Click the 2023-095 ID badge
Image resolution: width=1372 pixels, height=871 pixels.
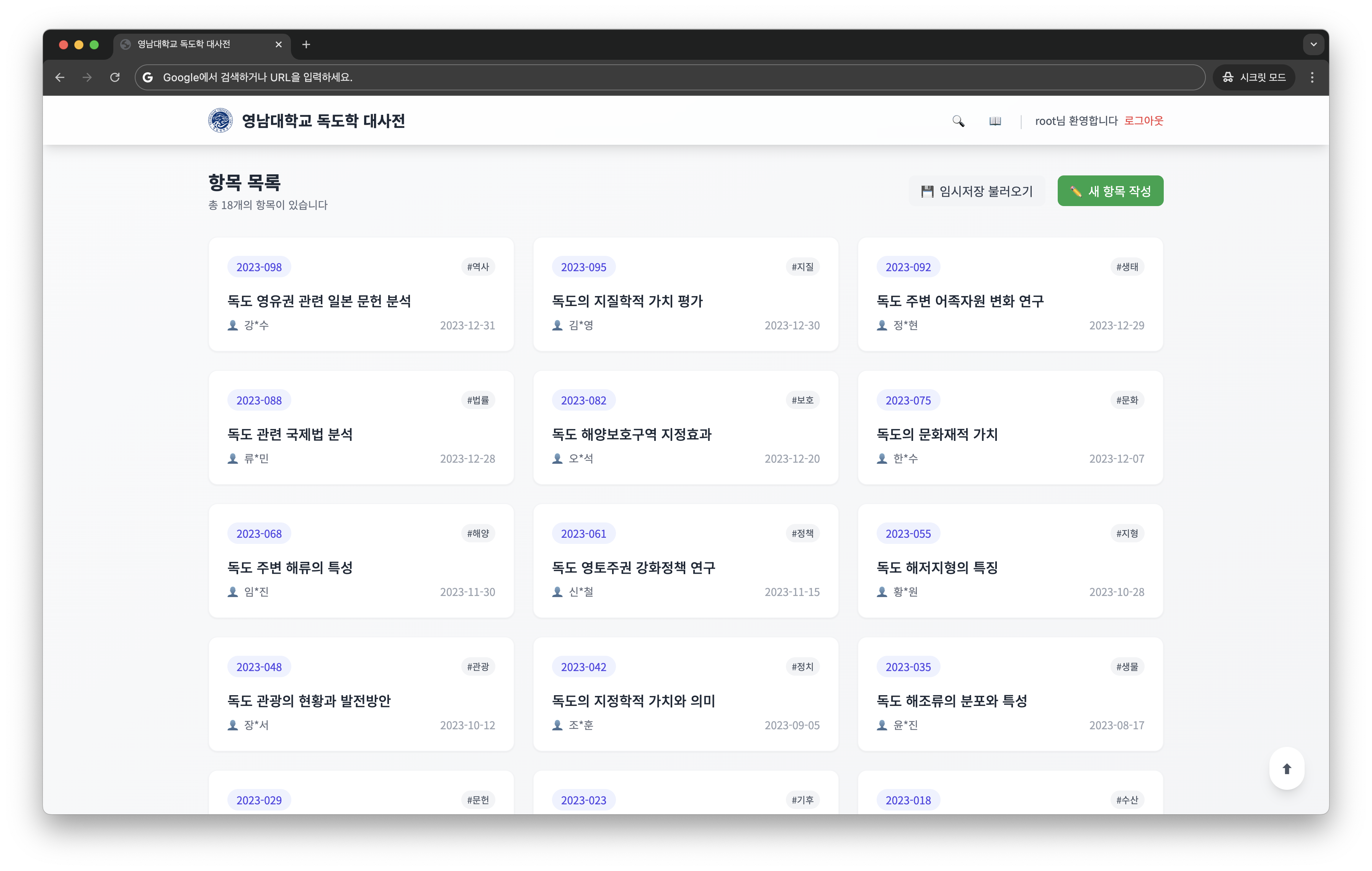click(x=583, y=267)
